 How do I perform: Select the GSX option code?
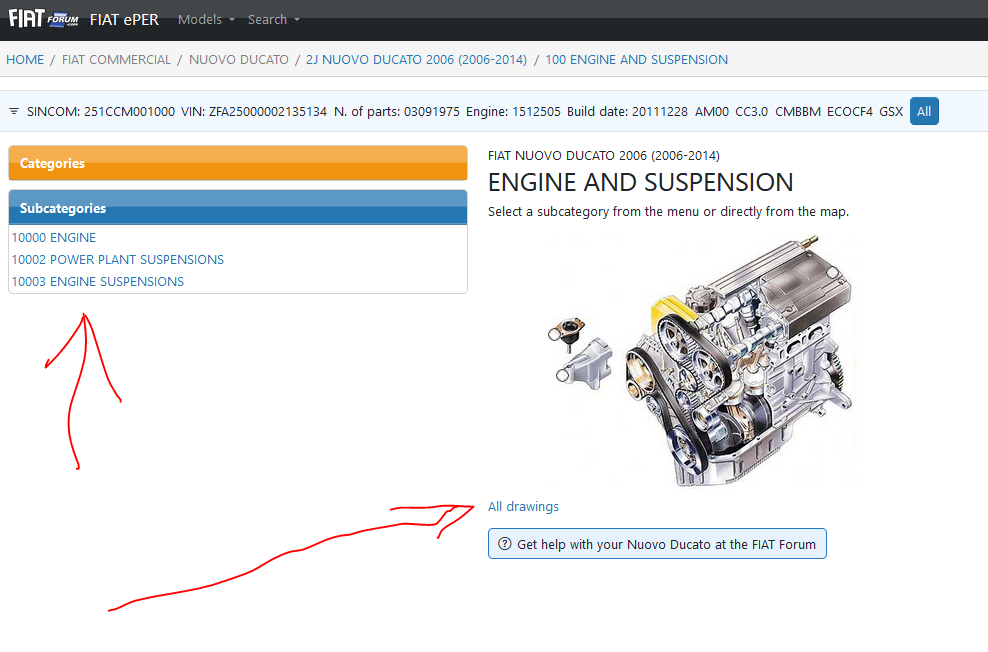pos(891,112)
